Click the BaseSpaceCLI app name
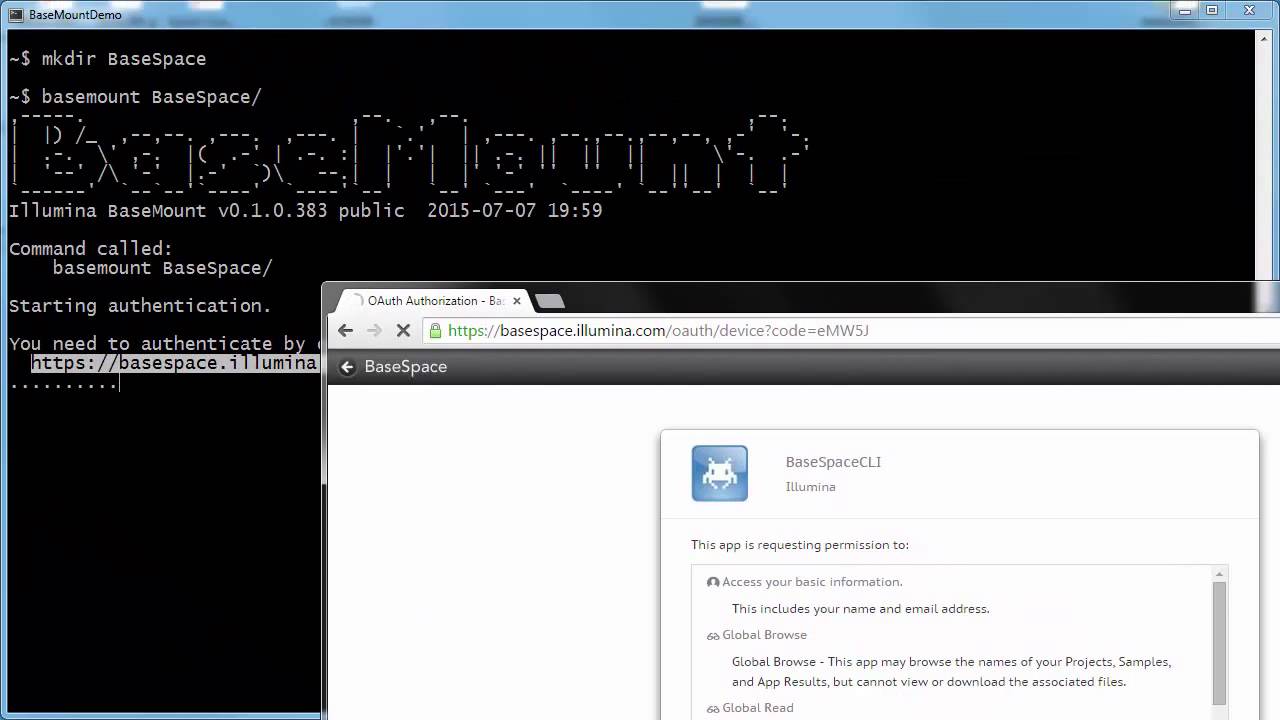The width and height of the screenshot is (1280, 720). pos(833,462)
